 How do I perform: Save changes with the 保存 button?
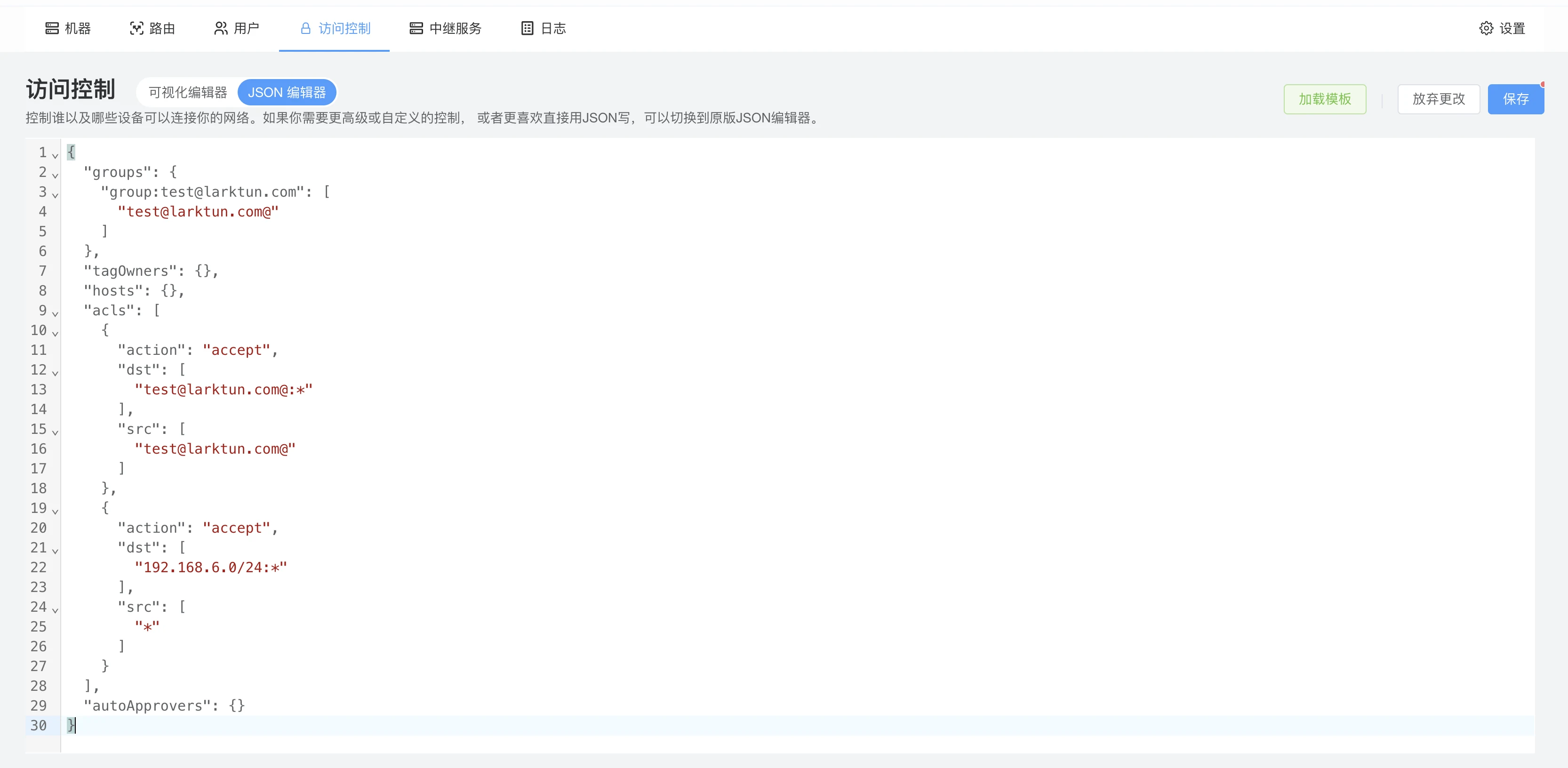[1516, 99]
